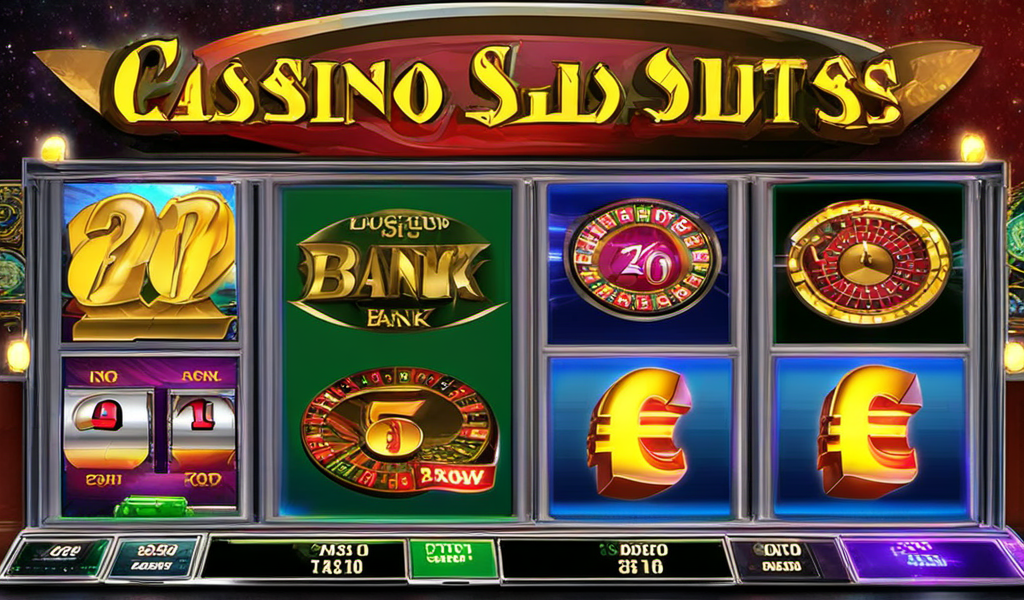
Task: Click the bright green button in bottom bar
Action: [x=453, y=559]
